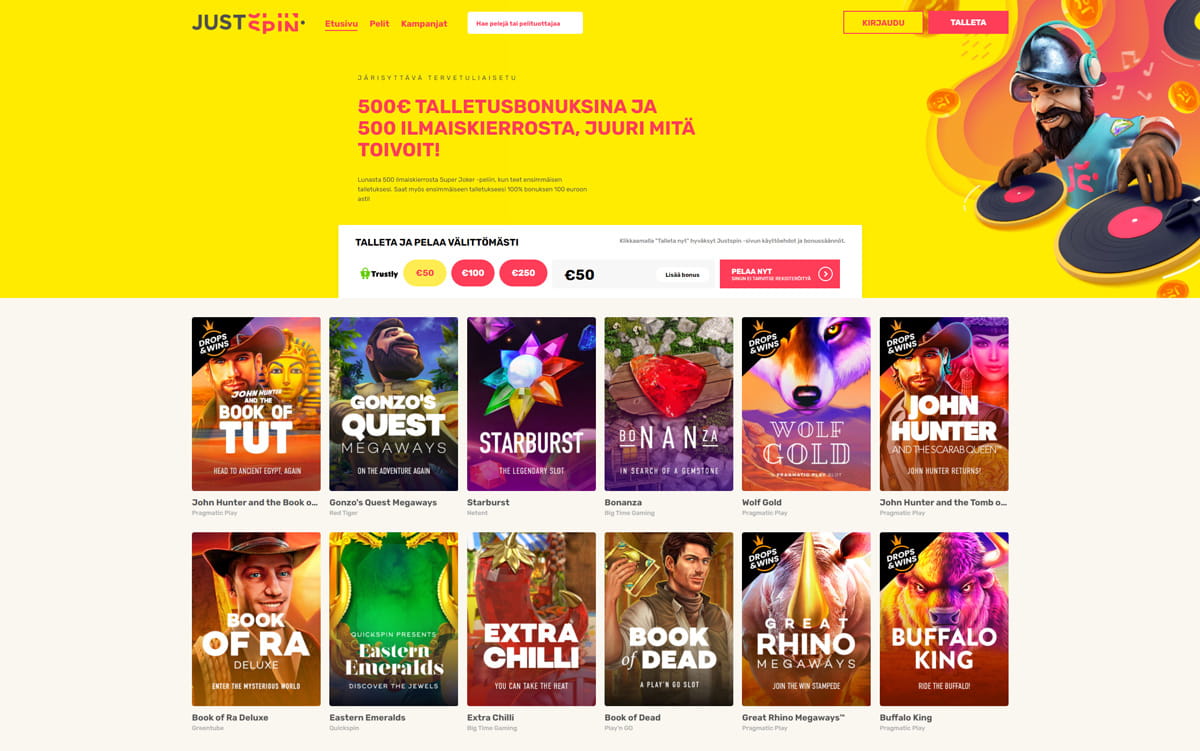Click the Trustly payment icon
1200x751 pixels.
[x=379, y=273]
